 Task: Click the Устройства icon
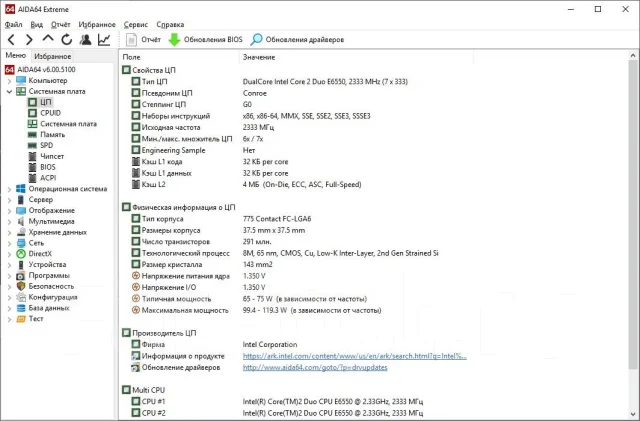pos(21,265)
